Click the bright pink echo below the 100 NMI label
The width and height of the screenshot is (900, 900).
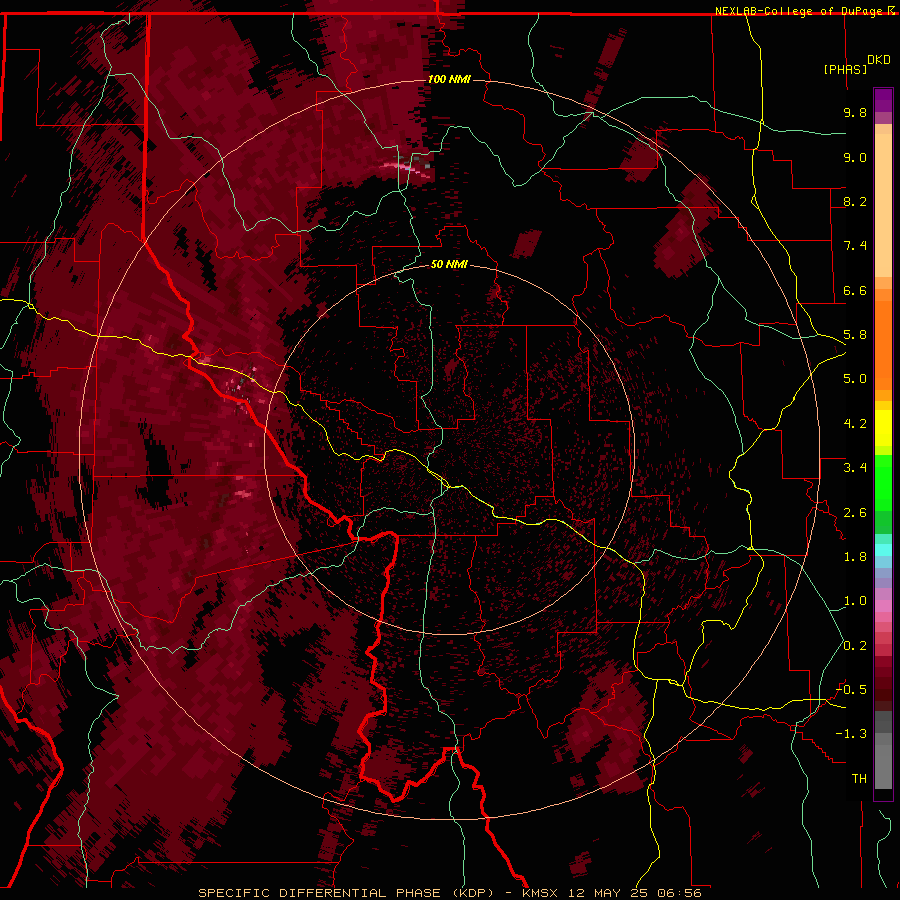click(x=406, y=168)
